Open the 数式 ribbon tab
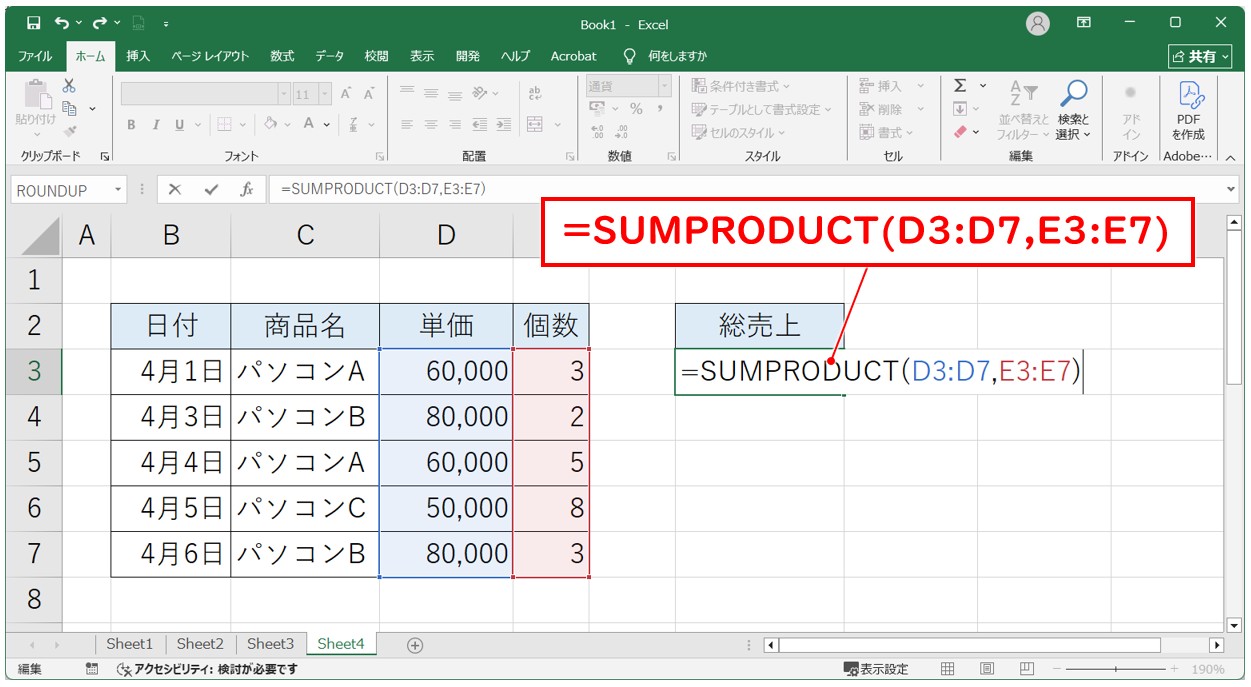1251x687 pixels. (x=282, y=56)
